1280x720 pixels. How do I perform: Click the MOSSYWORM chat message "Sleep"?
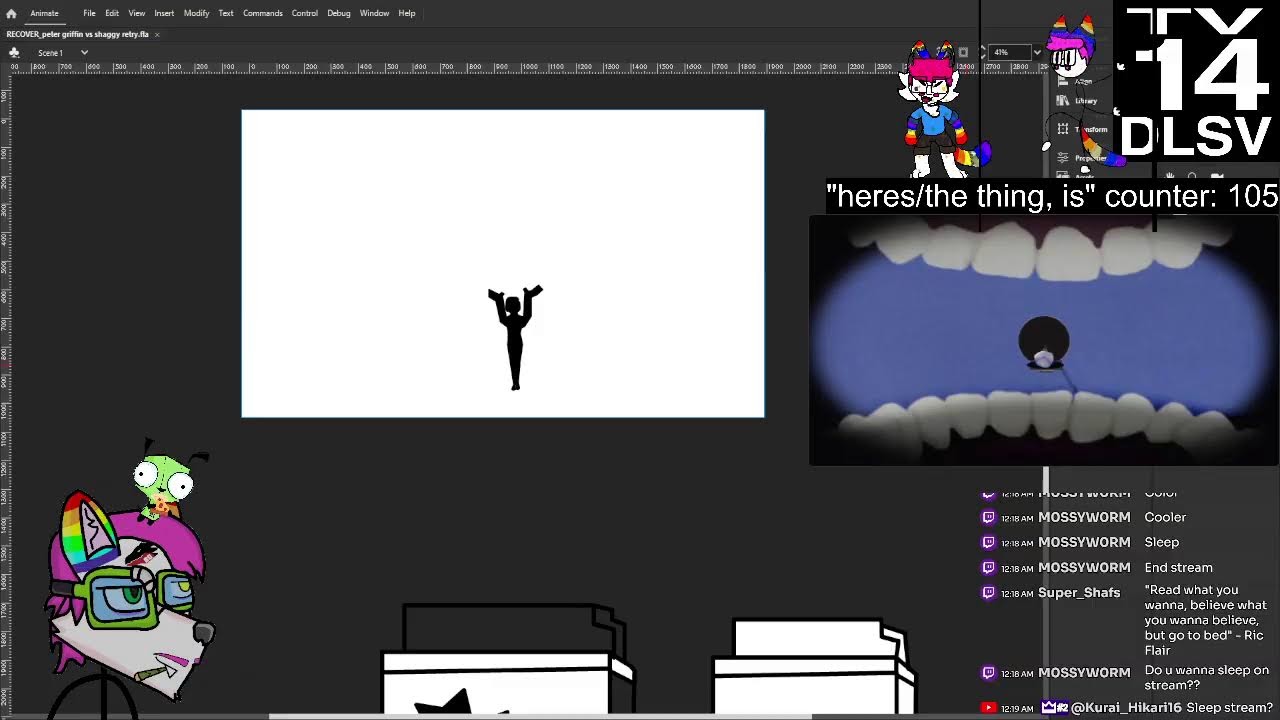coord(1162,542)
